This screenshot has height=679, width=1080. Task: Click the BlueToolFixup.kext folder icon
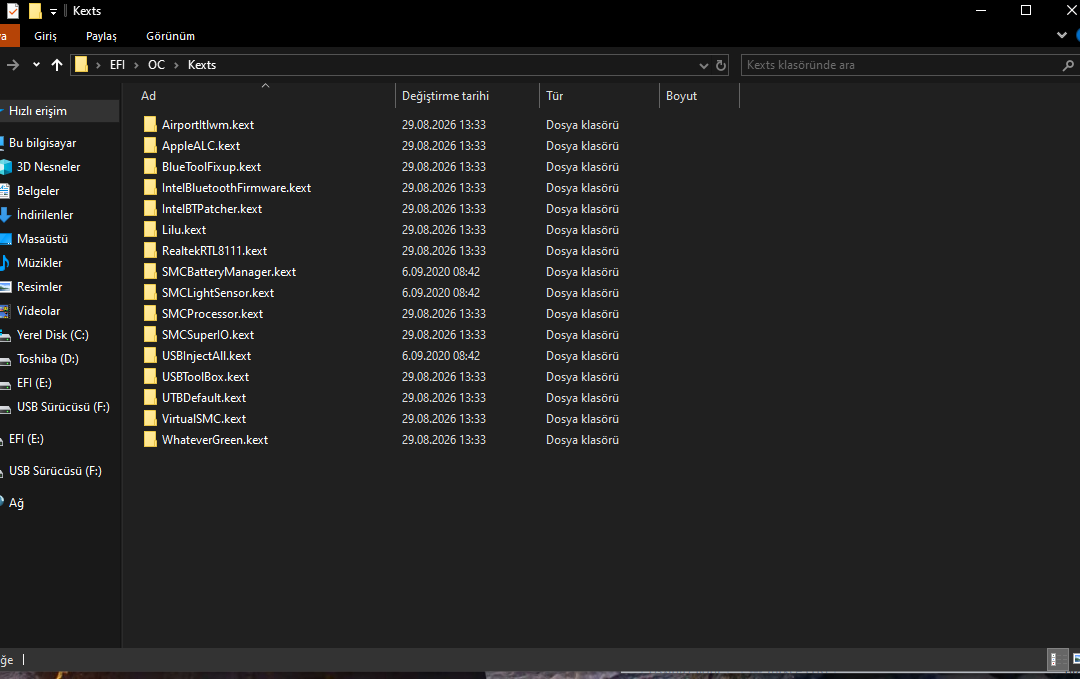pyautogui.click(x=150, y=167)
